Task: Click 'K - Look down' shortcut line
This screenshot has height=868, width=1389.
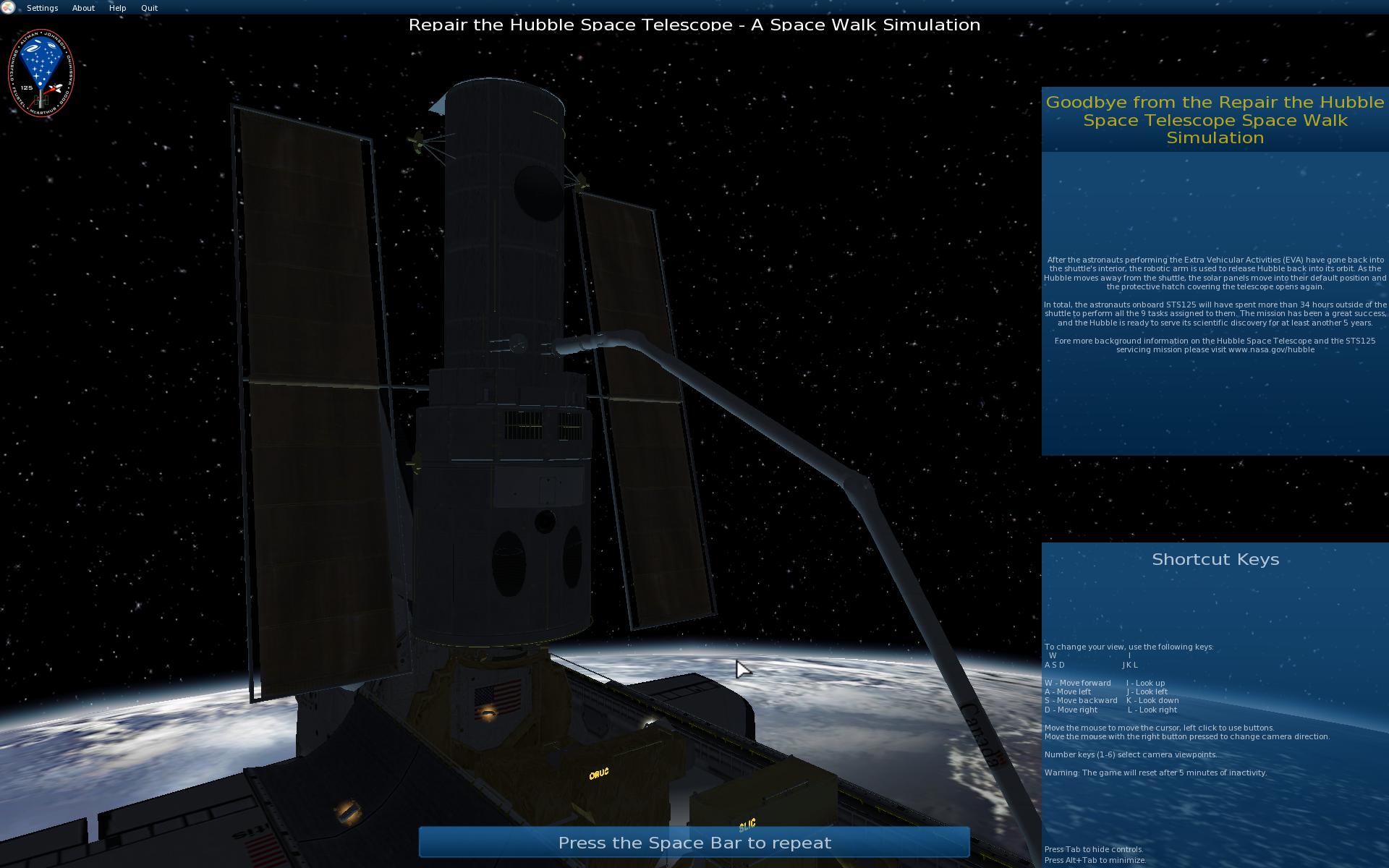Action: (1152, 700)
